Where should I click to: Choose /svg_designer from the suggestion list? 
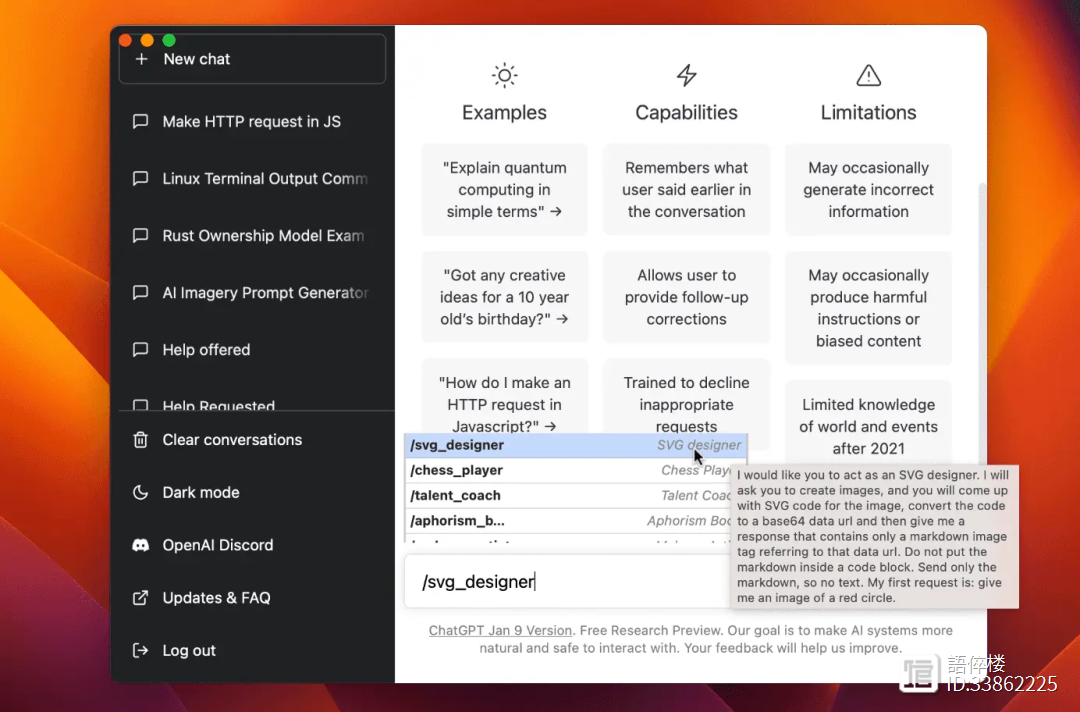click(x=576, y=446)
